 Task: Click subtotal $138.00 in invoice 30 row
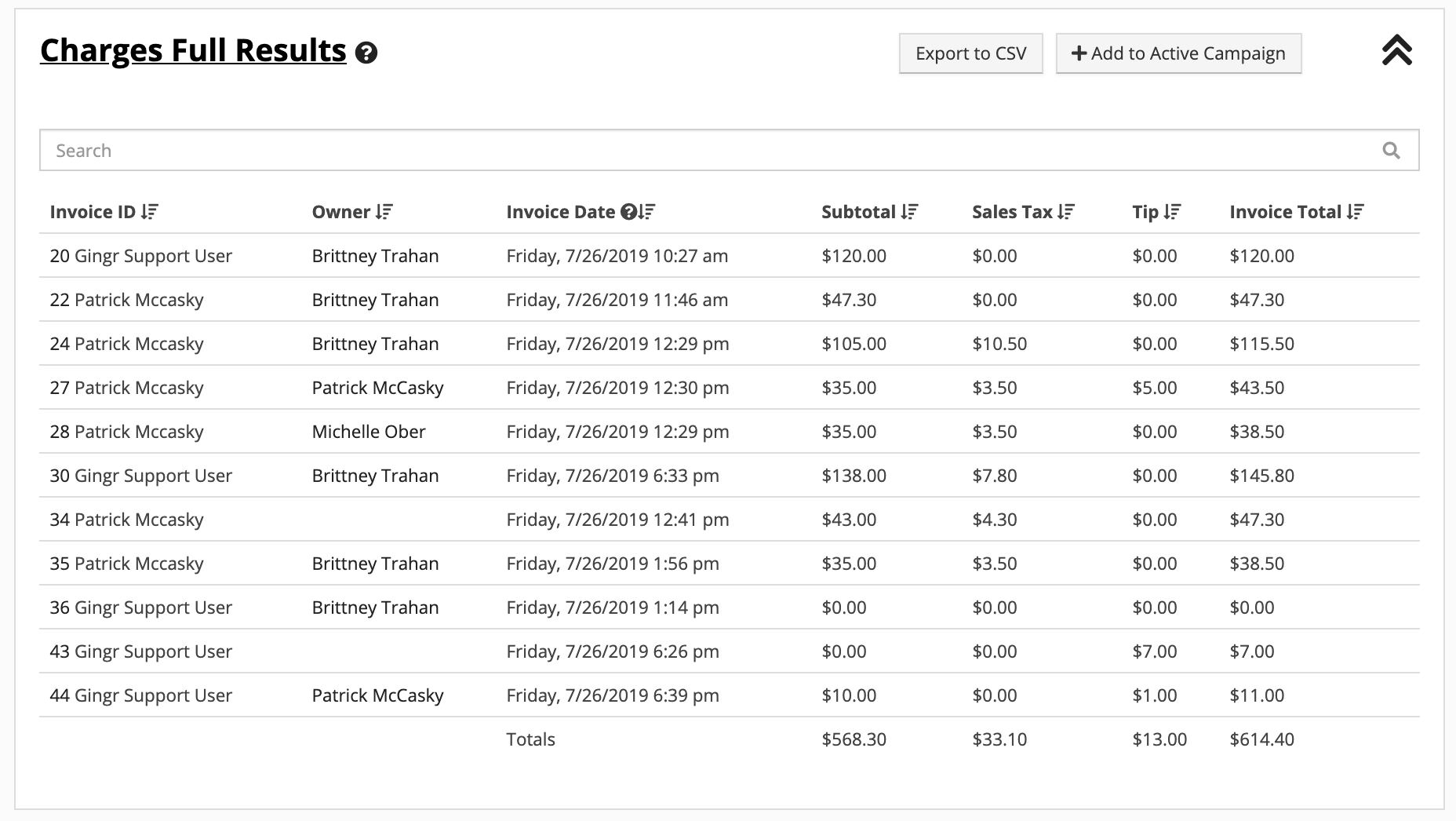[x=854, y=476]
